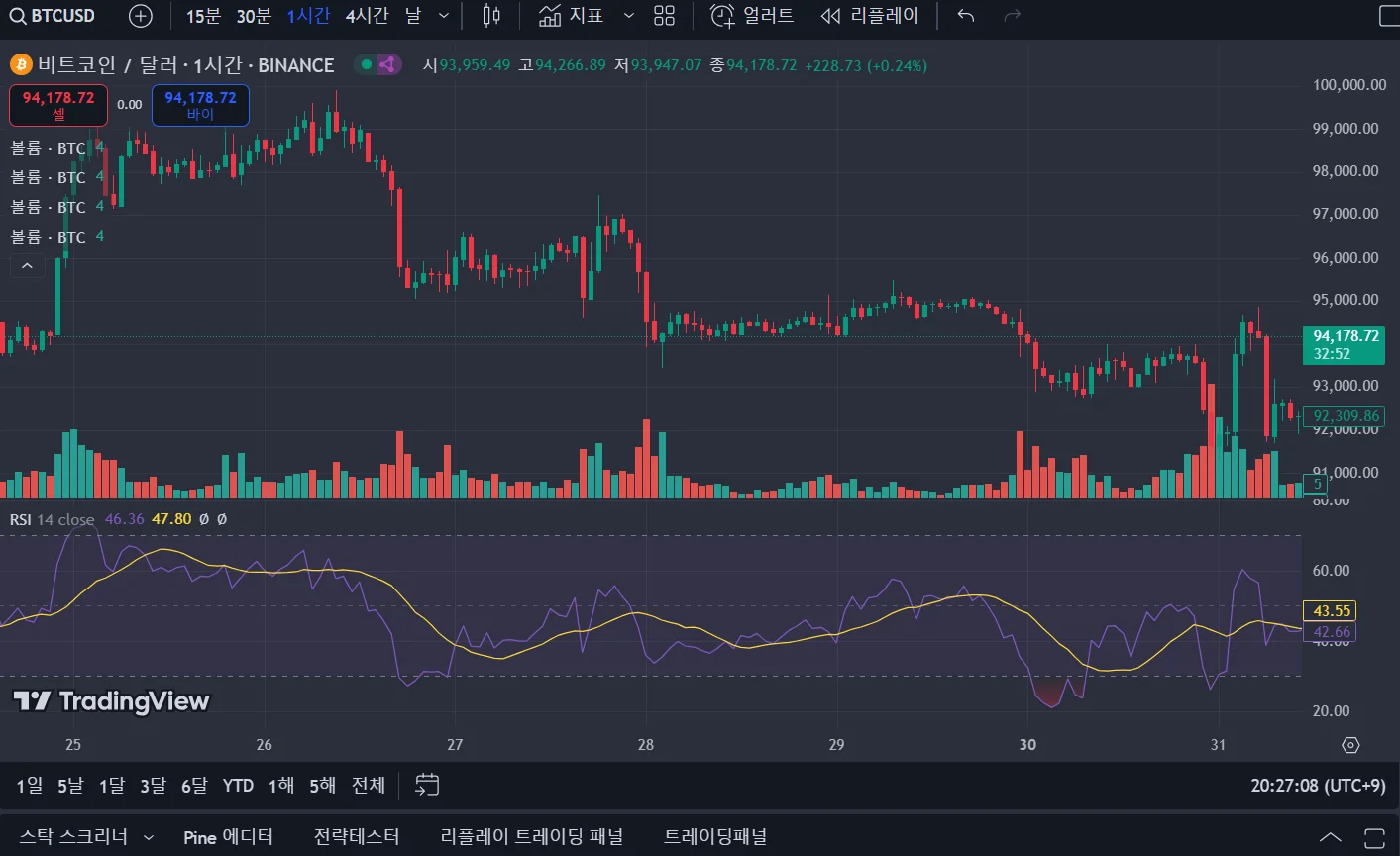Set the date range to 5날
1400x856 pixels.
70,785
